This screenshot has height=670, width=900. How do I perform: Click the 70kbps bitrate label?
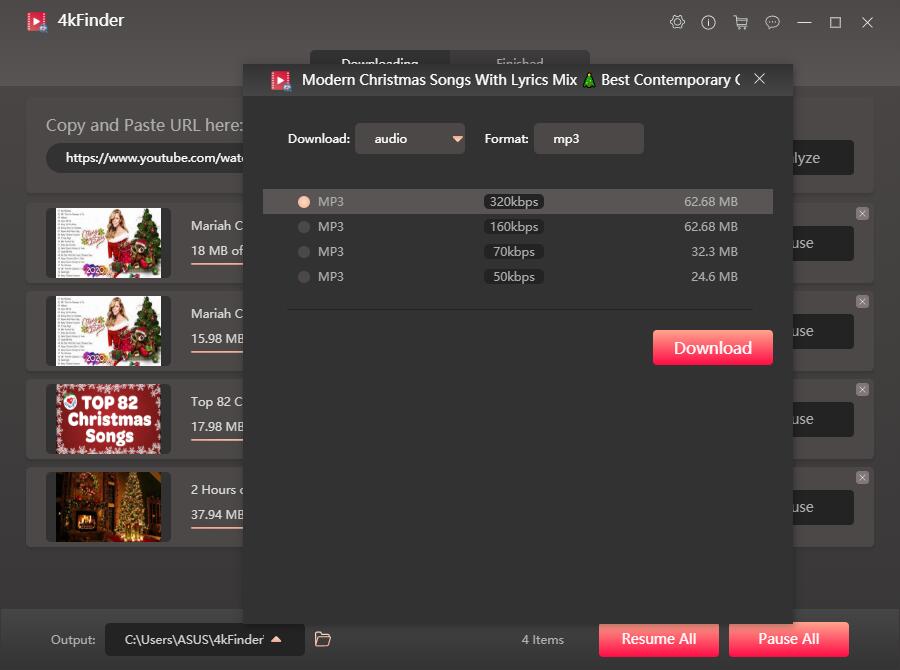514,251
